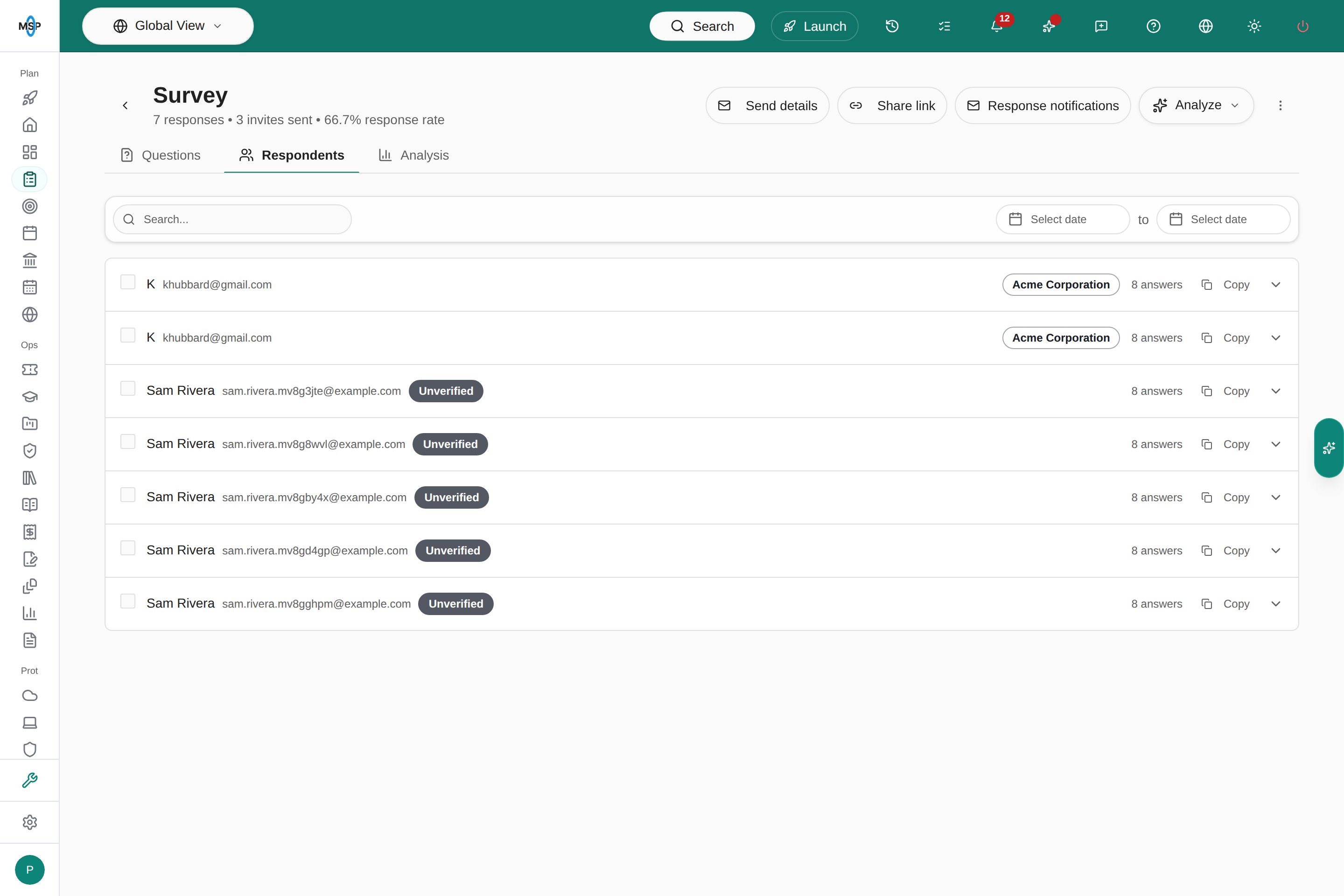Expand the sam.rivera.mv8gd4gp response row
Viewport: 1344px width, 896px height.
tap(1275, 551)
